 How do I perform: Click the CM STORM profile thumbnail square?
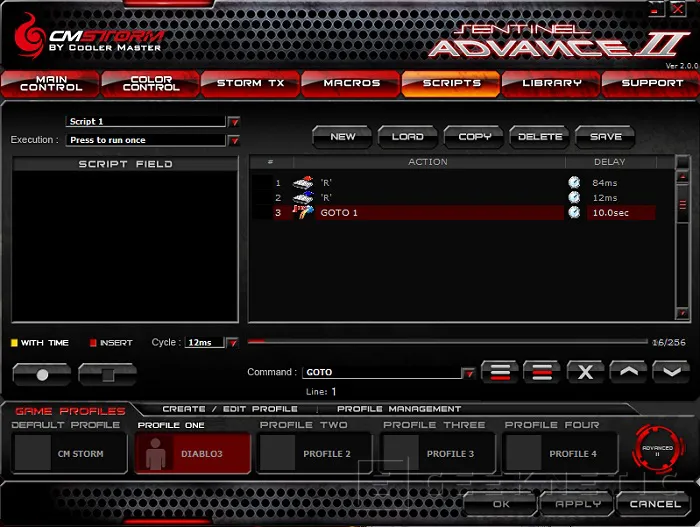point(33,453)
